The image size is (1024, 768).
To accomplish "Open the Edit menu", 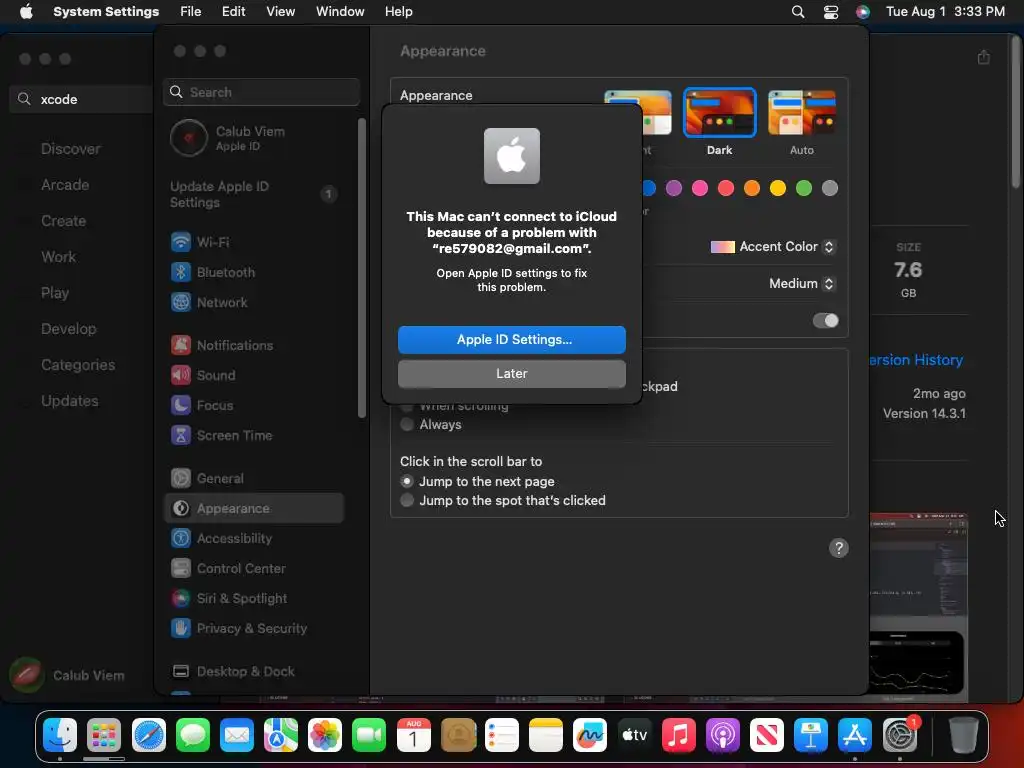I will pyautogui.click(x=233, y=12).
